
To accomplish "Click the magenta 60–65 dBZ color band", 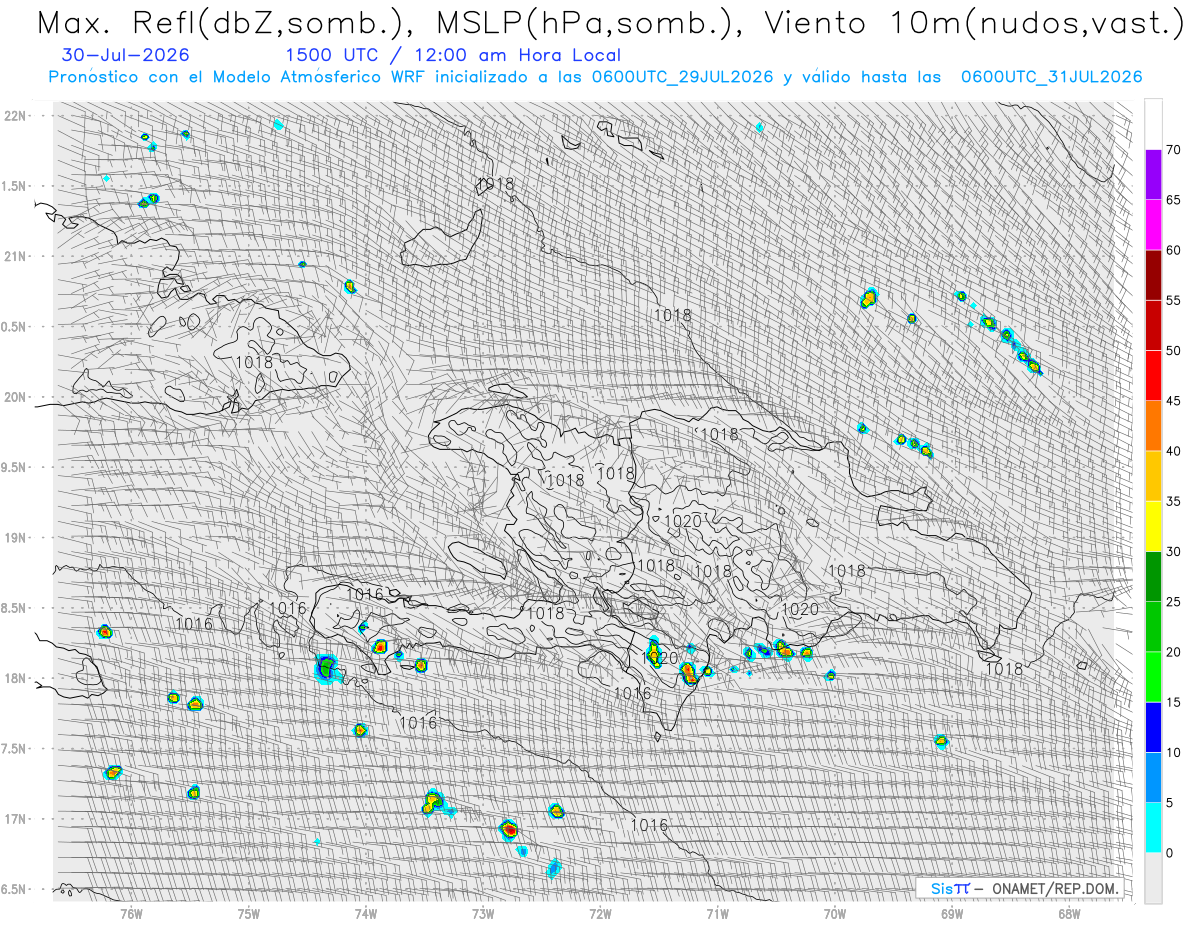I will [x=1153, y=225].
